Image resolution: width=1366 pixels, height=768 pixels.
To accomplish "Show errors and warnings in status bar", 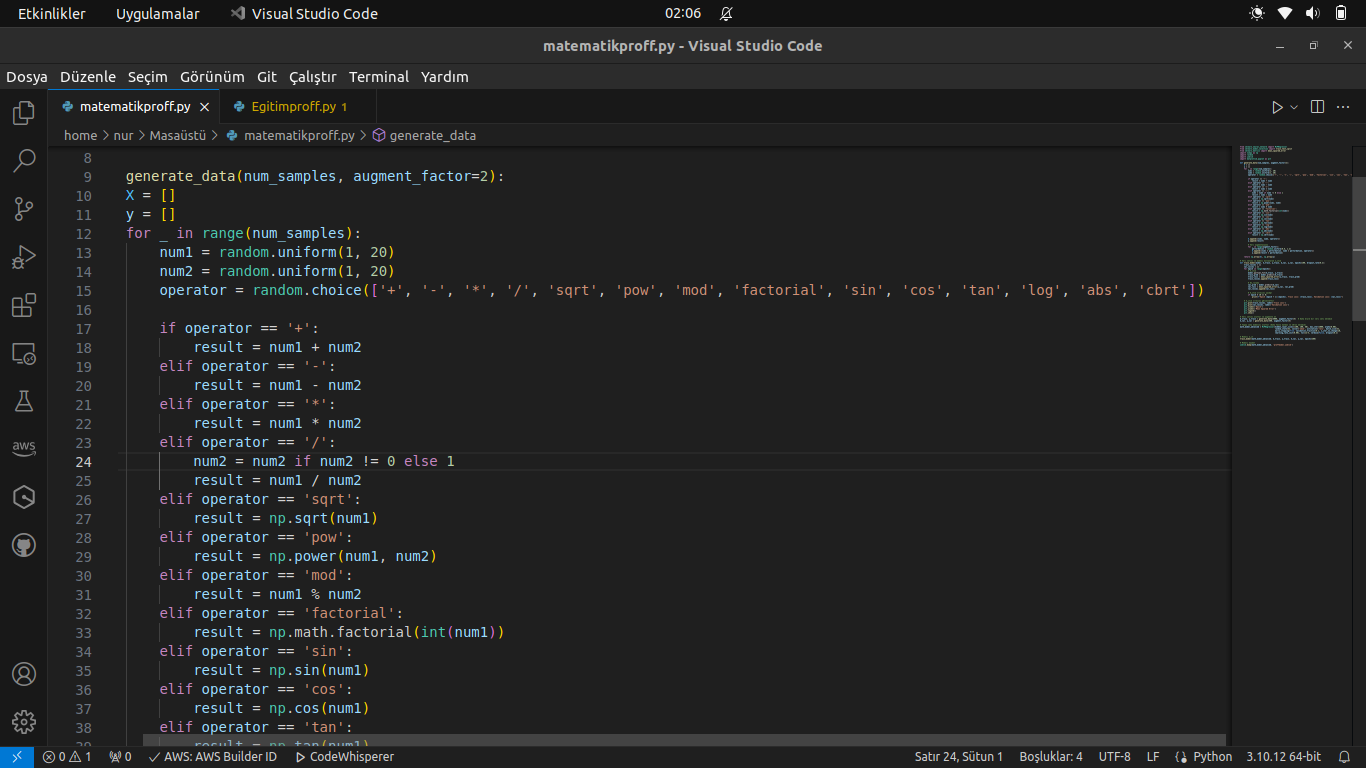I will pos(67,757).
